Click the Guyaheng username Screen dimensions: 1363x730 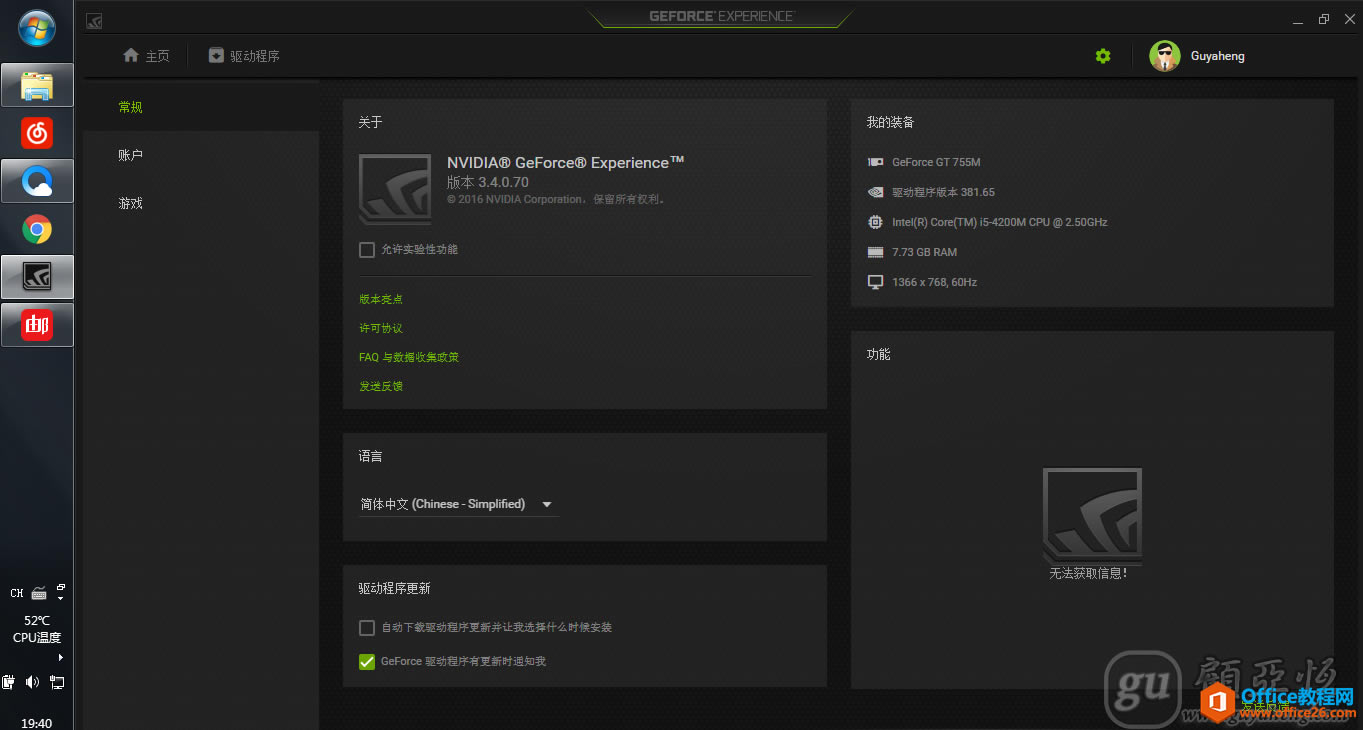1218,56
